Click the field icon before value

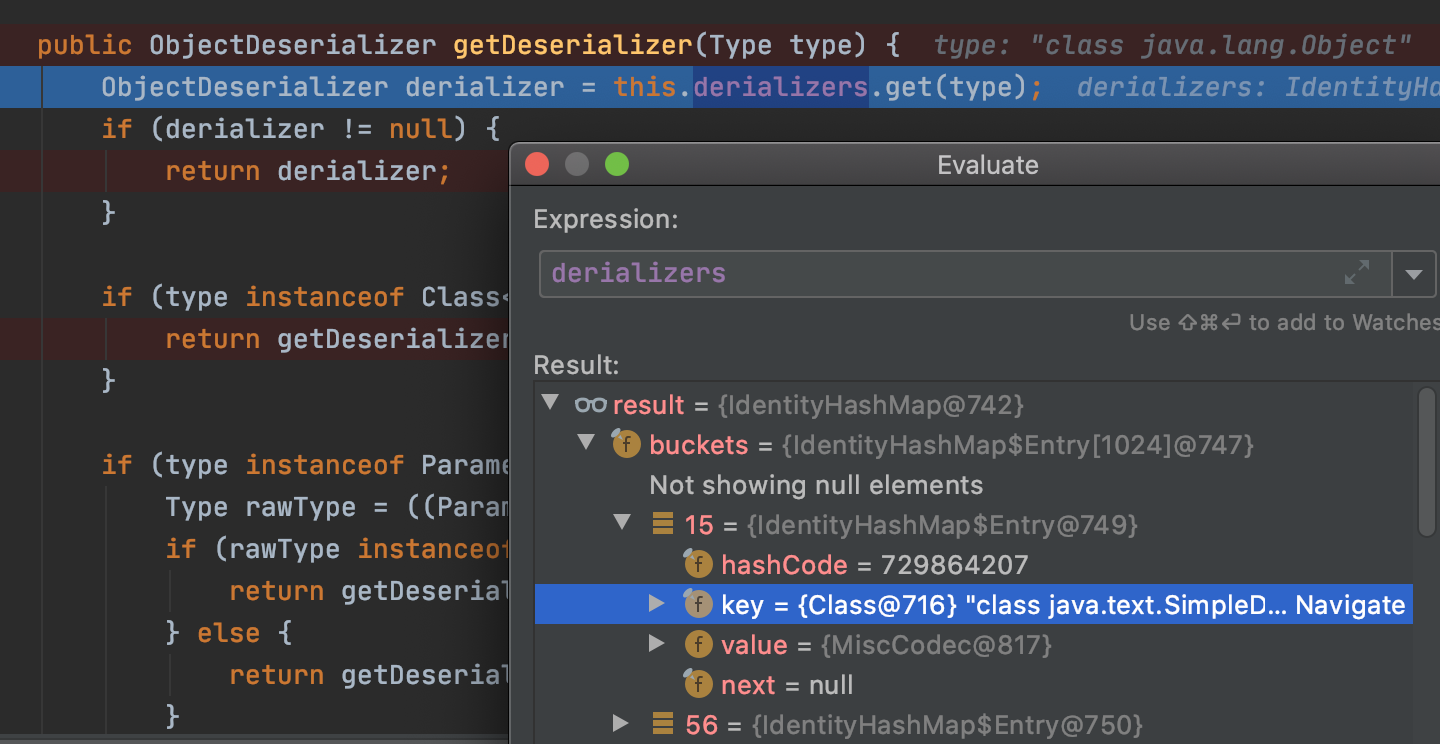pyautogui.click(x=698, y=644)
